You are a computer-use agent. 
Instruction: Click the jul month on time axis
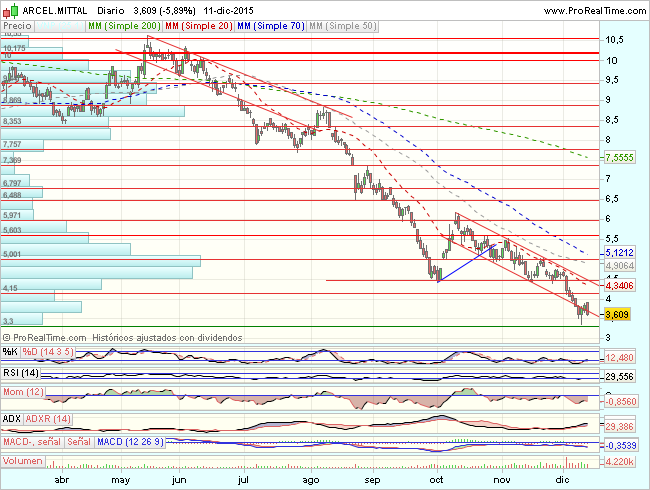(x=243, y=480)
